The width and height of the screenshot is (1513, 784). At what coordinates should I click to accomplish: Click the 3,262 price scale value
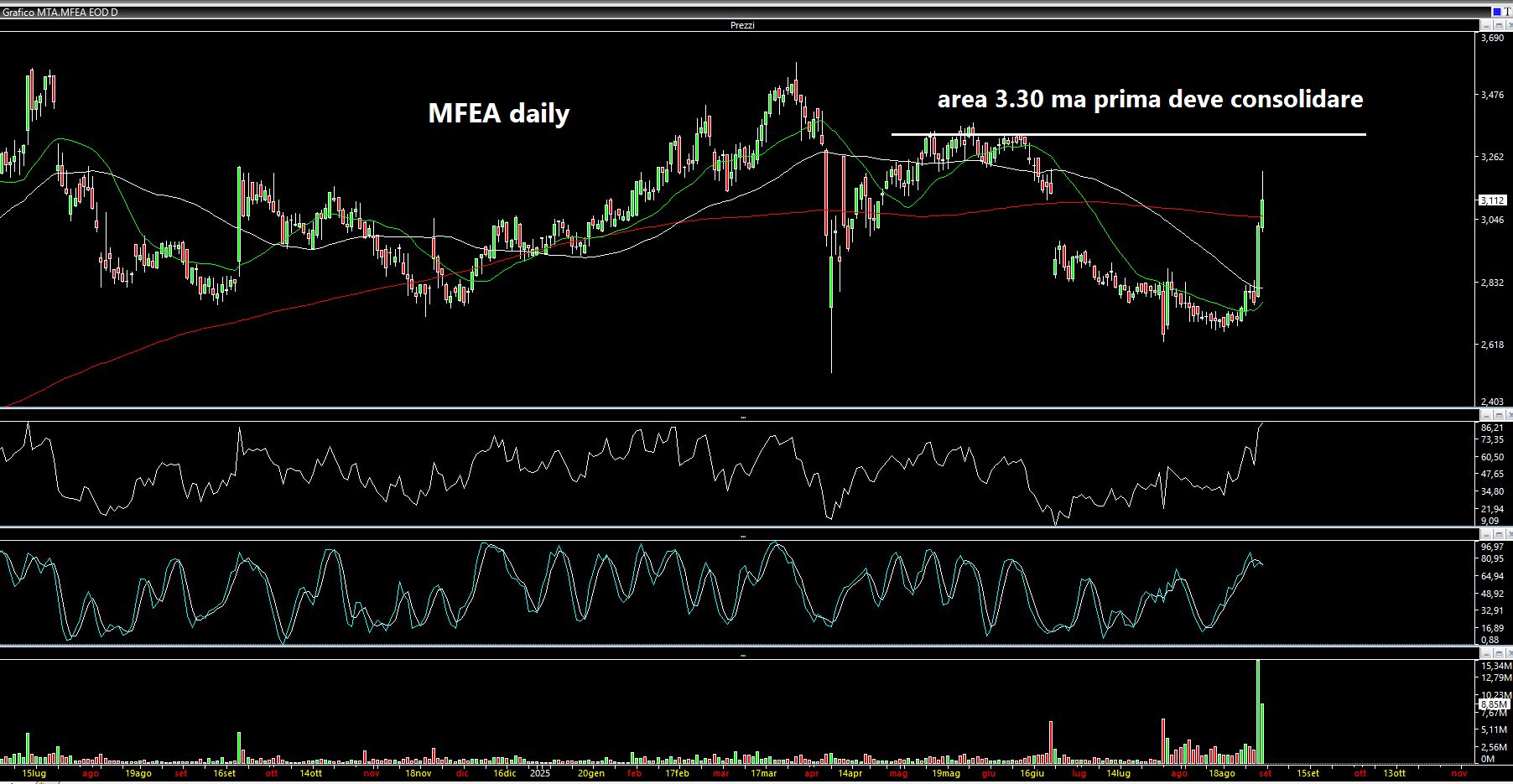click(1492, 158)
